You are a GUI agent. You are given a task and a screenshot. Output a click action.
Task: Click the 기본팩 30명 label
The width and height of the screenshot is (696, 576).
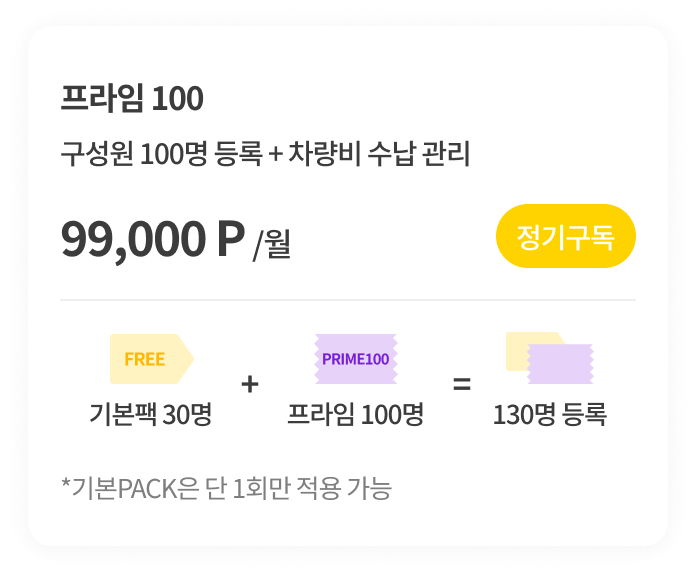(151, 414)
